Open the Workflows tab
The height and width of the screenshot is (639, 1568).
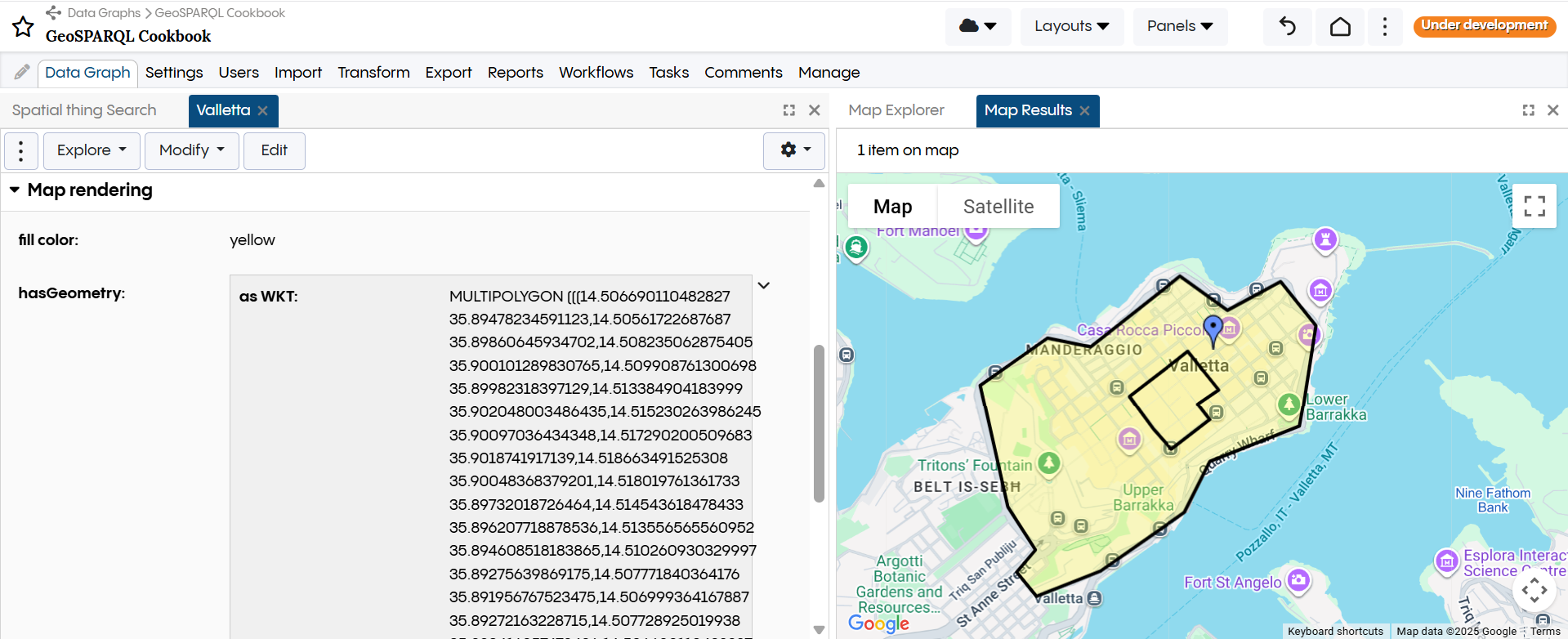[x=596, y=73]
